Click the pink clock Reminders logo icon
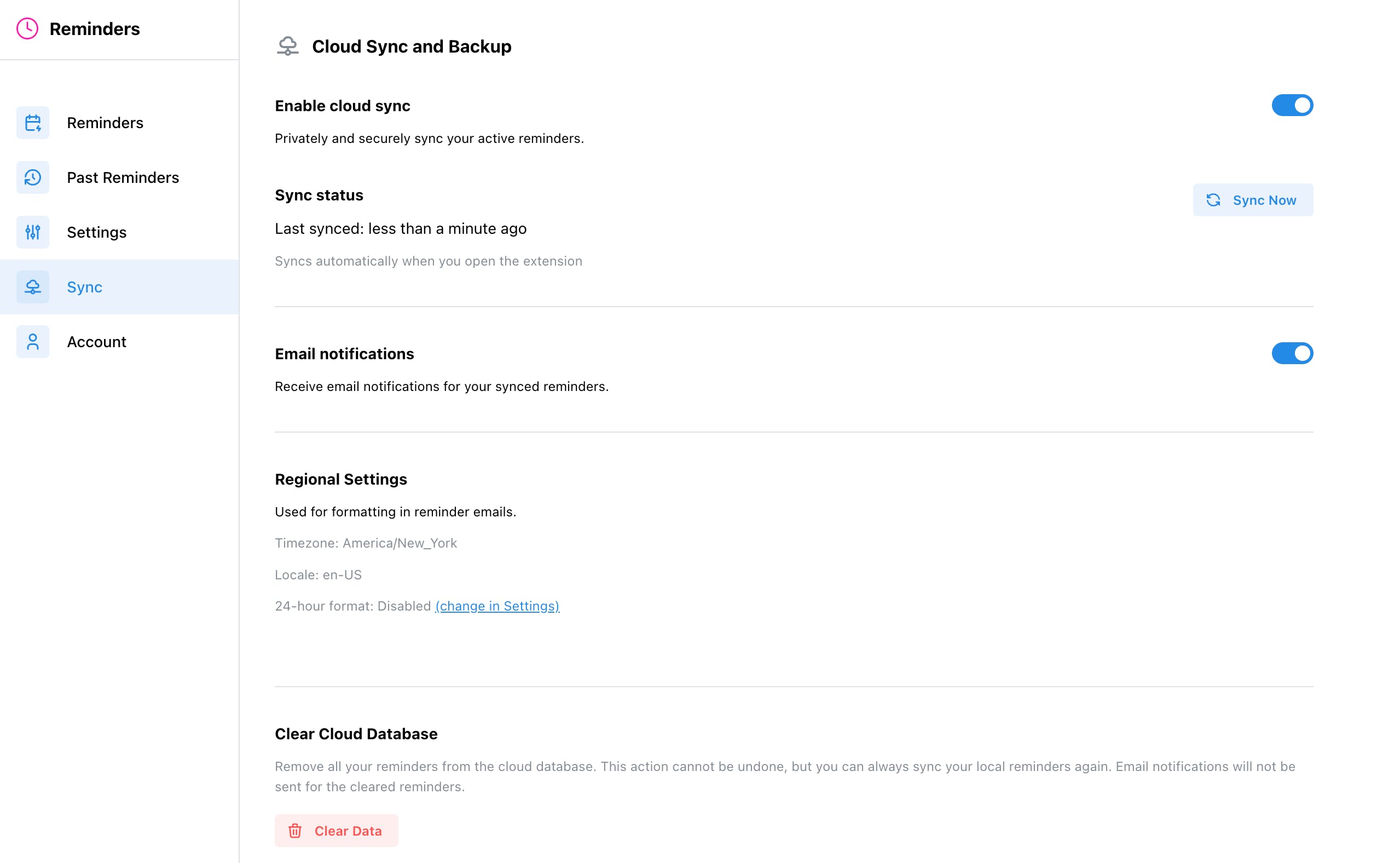The image size is (1400, 863). point(27,28)
